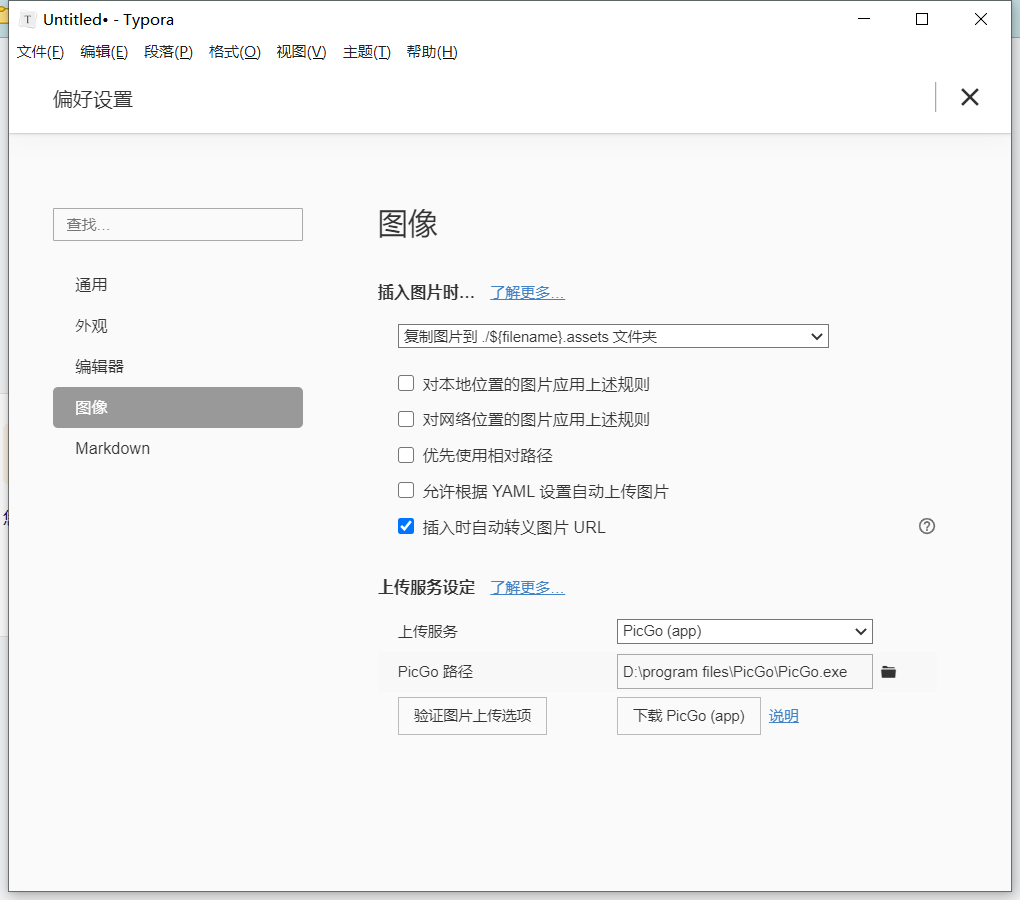1020x900 pixels.
Task: Close the preferences panel with the X icon
Action: point(969,98)
